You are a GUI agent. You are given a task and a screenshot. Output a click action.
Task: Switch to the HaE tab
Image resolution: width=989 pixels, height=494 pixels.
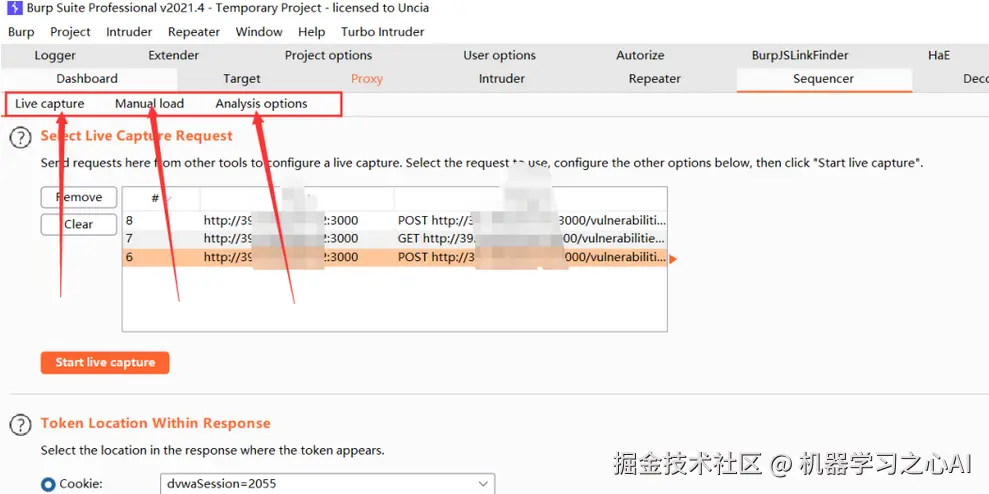tap(939, 56)
